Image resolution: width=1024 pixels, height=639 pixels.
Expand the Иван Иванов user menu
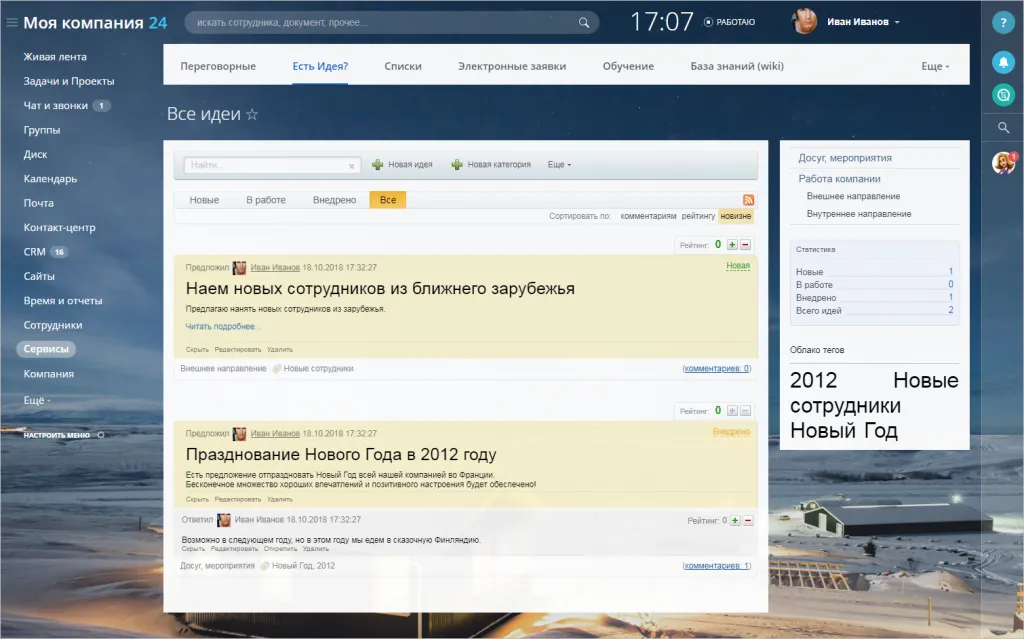click(x=863, y=22)
